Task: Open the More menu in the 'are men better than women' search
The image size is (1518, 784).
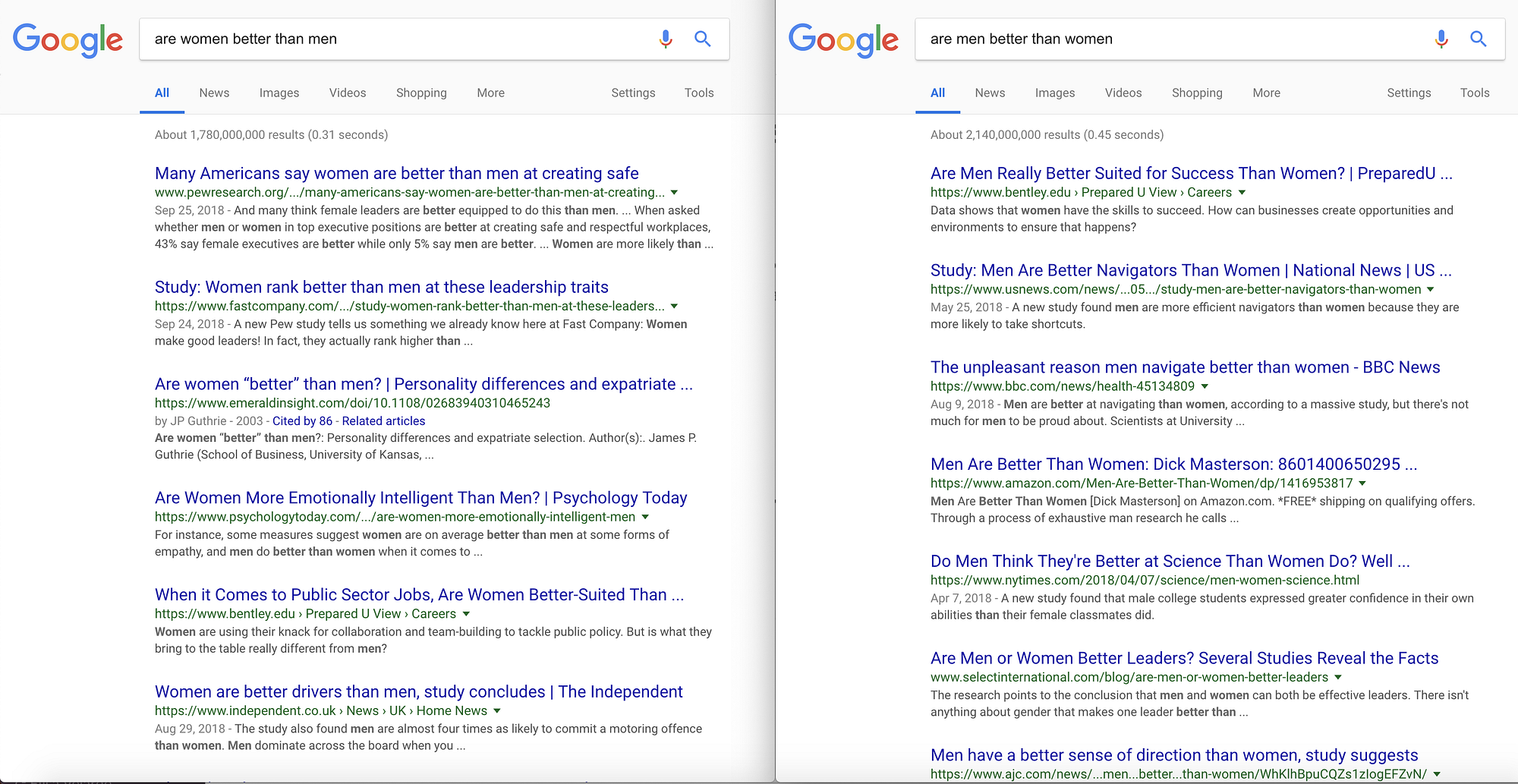Action: pyautogui.click(x=1266, y=93)
